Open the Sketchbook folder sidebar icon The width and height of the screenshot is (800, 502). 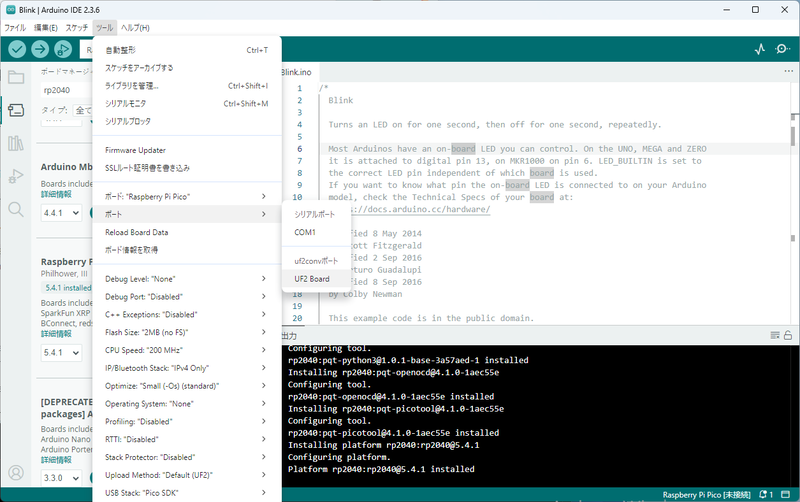(16, 78)
